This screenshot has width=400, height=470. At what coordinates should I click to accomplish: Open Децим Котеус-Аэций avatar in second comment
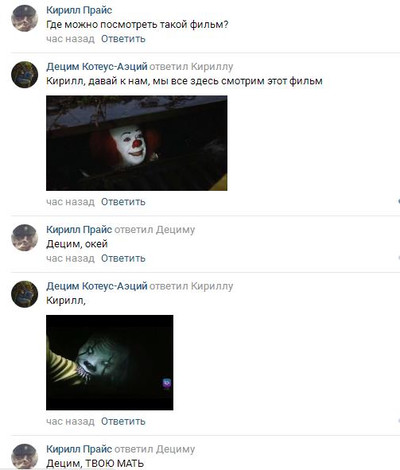[25, 75]
